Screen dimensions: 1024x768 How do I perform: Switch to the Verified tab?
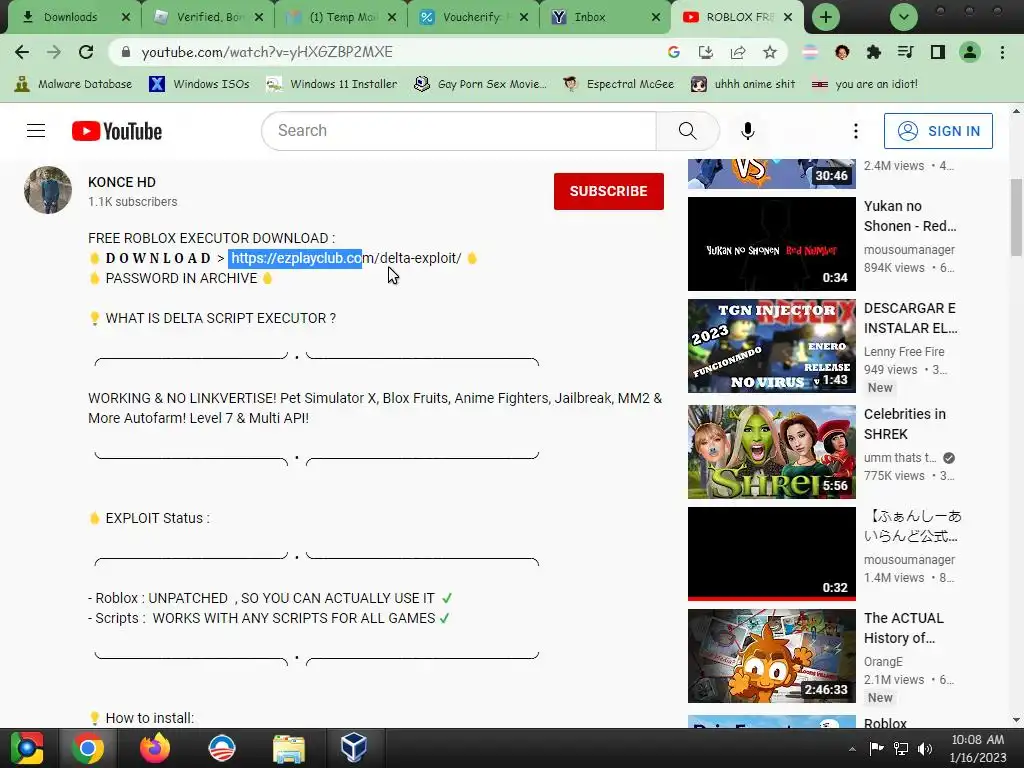pyautogui.click(x=210, y=17)
